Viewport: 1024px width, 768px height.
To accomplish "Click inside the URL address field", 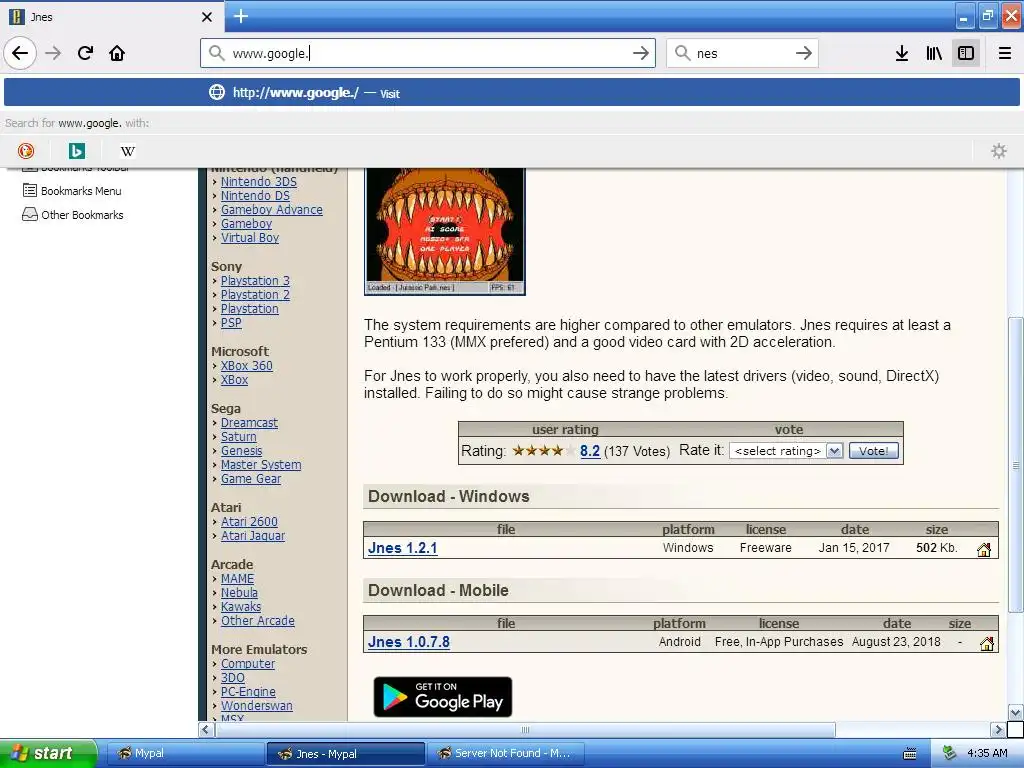I will [428, 53].
